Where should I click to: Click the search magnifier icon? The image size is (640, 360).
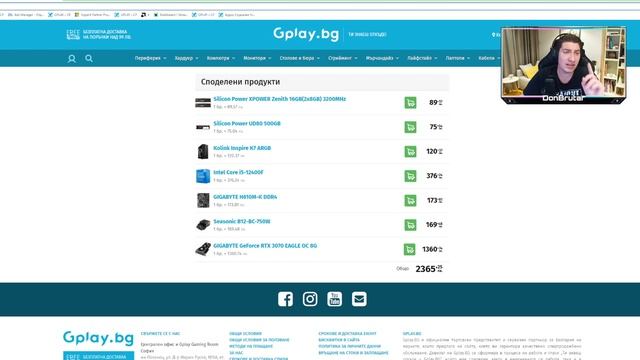(x=89, y=58)
